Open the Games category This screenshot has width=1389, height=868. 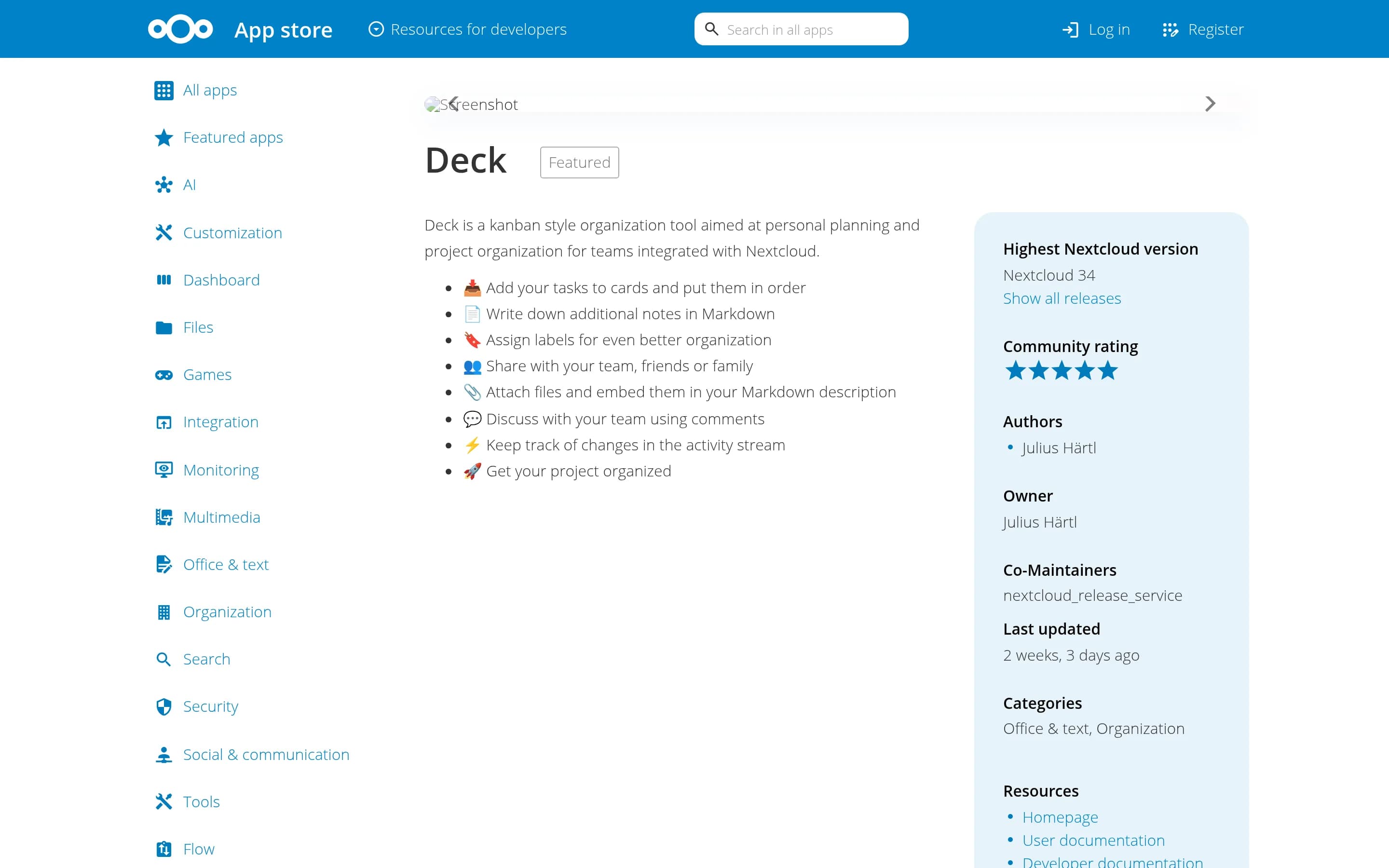pos(207,375)
